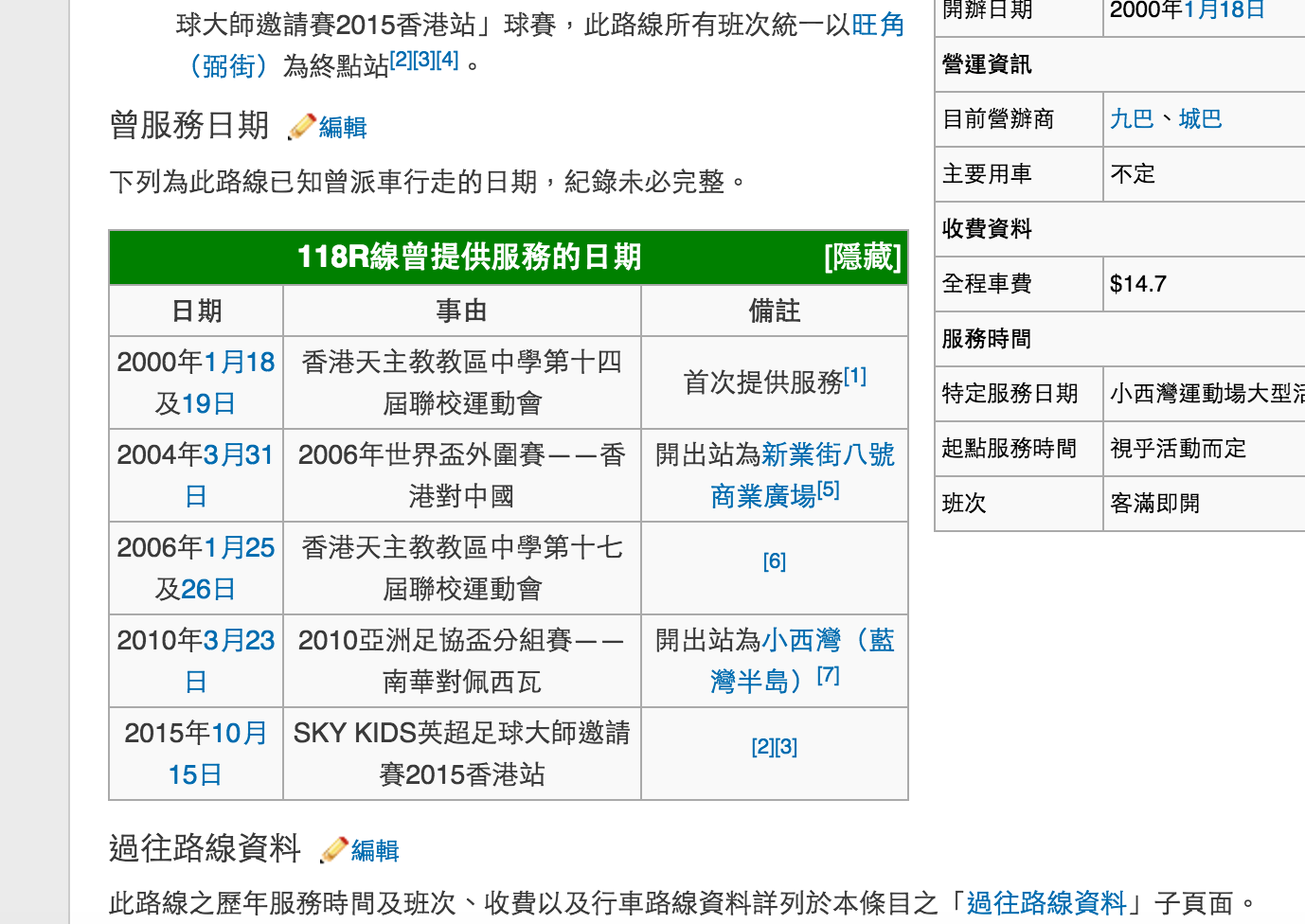The image size is (1305, 924).
Task: Open 15日 link in 2015 row
Action: pyautogui.click(x=195, y=774)
